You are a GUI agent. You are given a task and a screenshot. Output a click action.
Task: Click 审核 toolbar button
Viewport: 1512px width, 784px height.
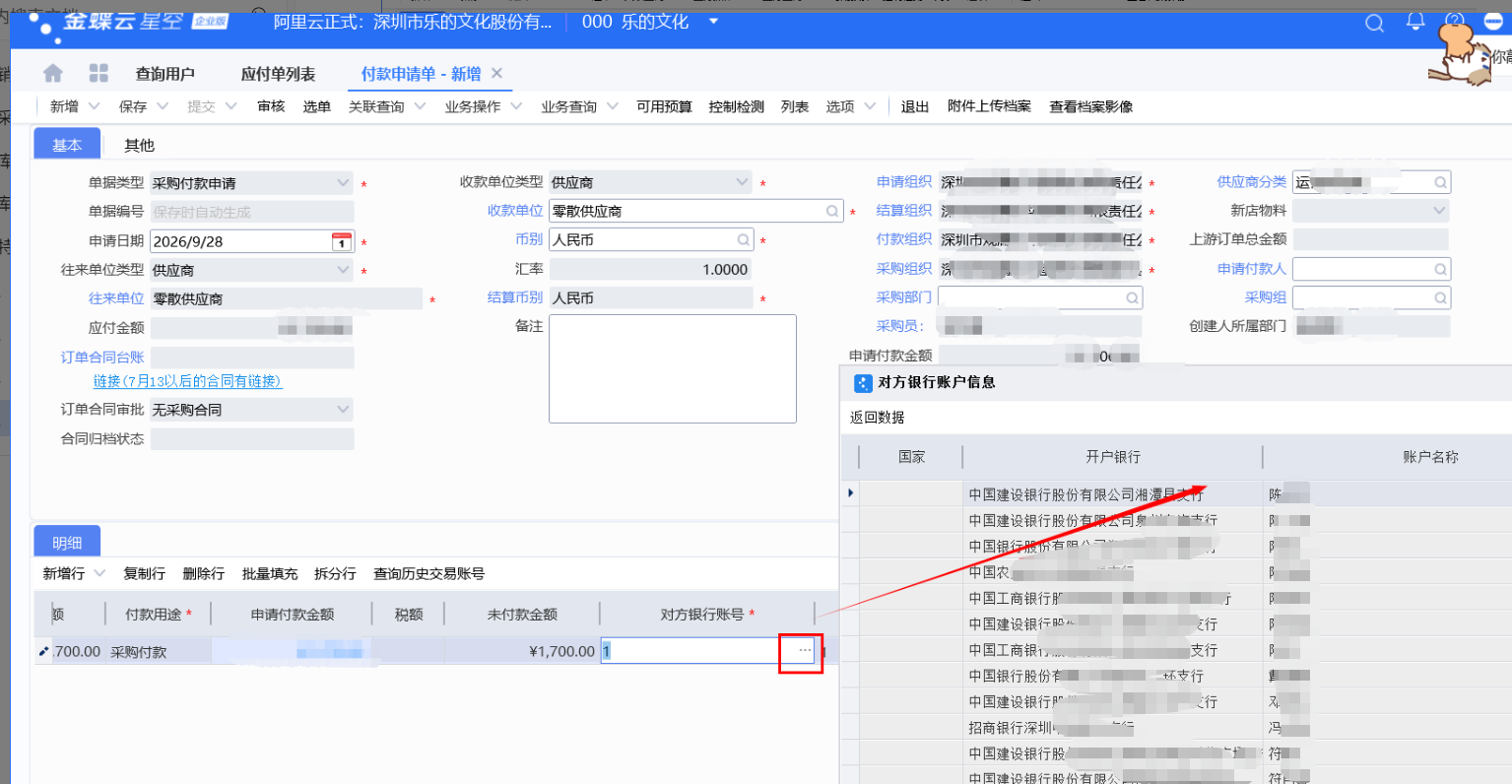pyautogui.click(x=271, y=106)
